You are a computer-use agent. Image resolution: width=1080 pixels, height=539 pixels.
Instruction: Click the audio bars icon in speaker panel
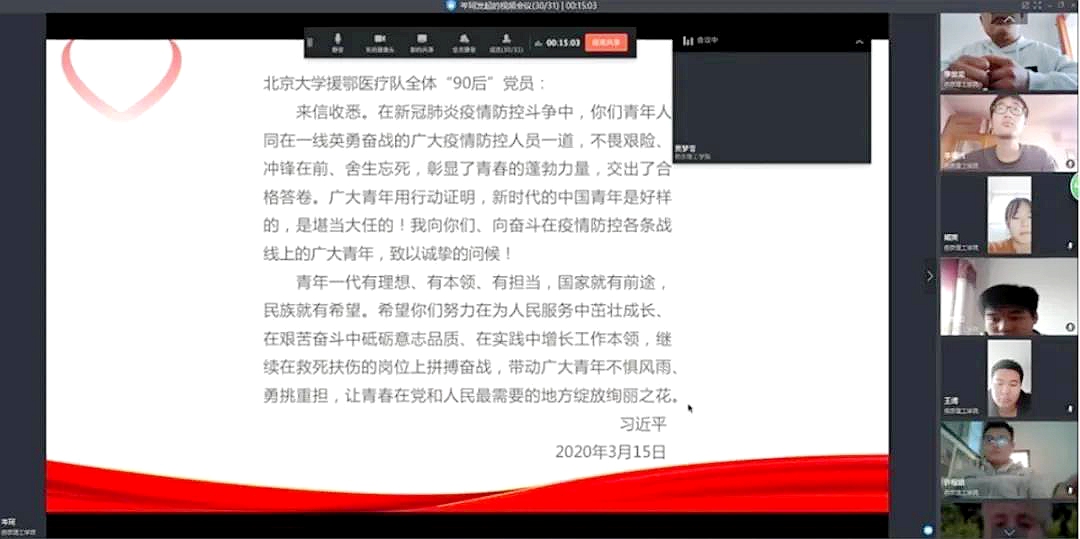tap(687, 41)
